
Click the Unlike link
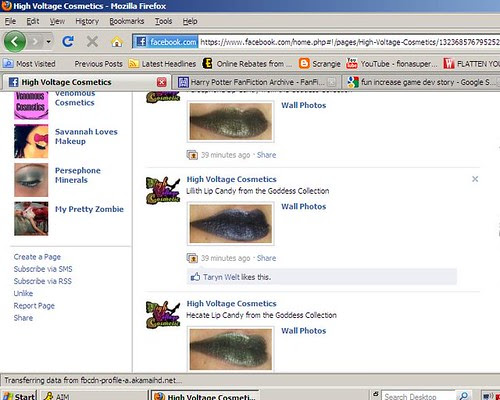click(23, 293)
